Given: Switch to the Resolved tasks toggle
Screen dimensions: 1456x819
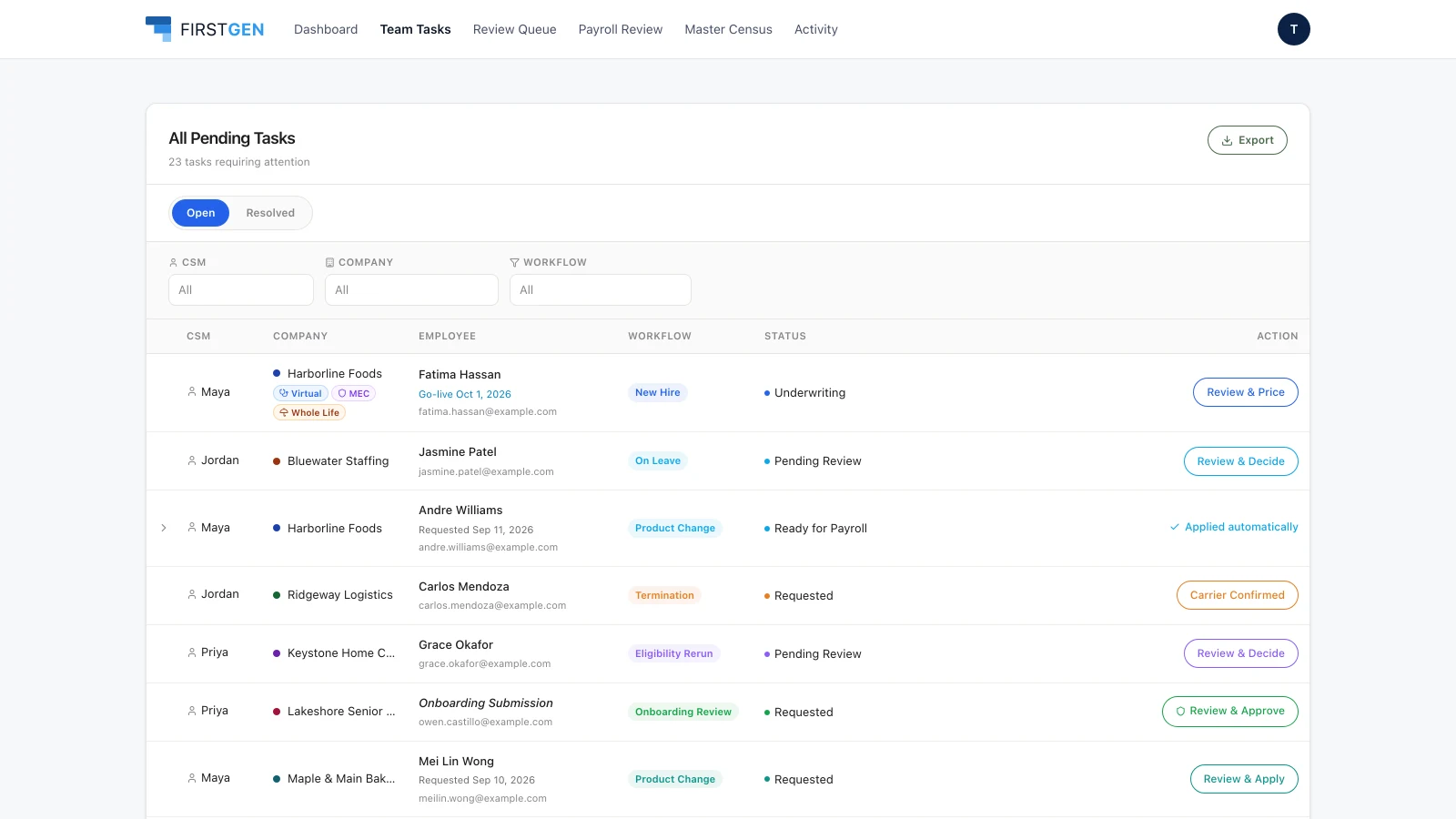Looking at the screenshot, I should coord(270,213).
